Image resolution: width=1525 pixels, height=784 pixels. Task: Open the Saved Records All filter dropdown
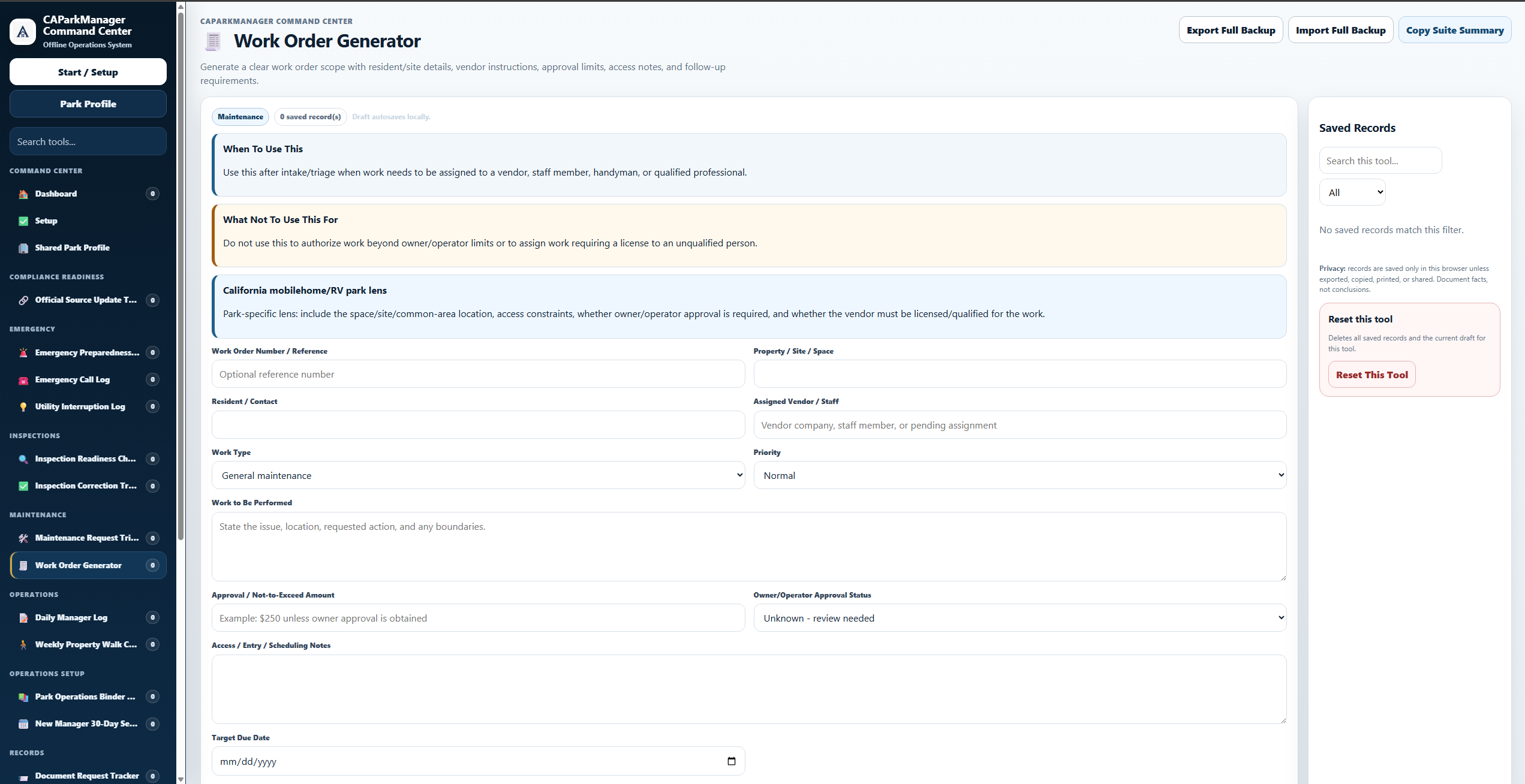[x=1352, y=192]
